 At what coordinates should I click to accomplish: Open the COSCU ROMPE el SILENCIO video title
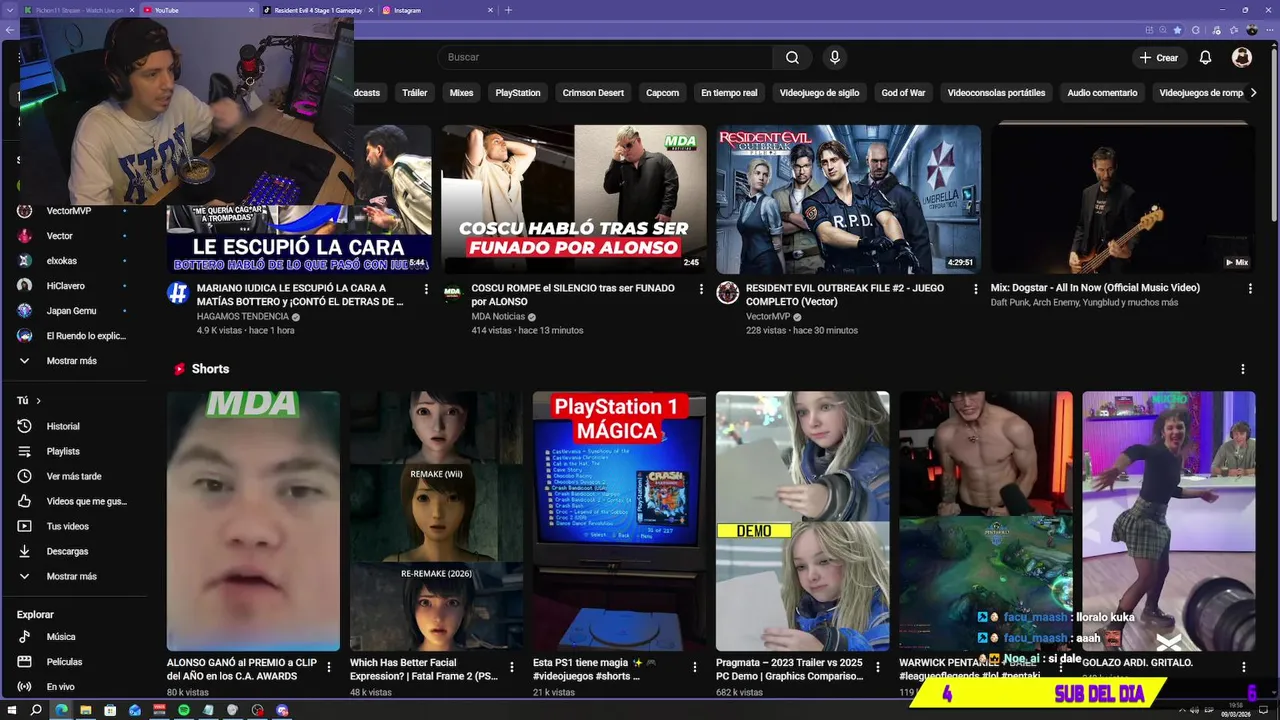(573, 294)
